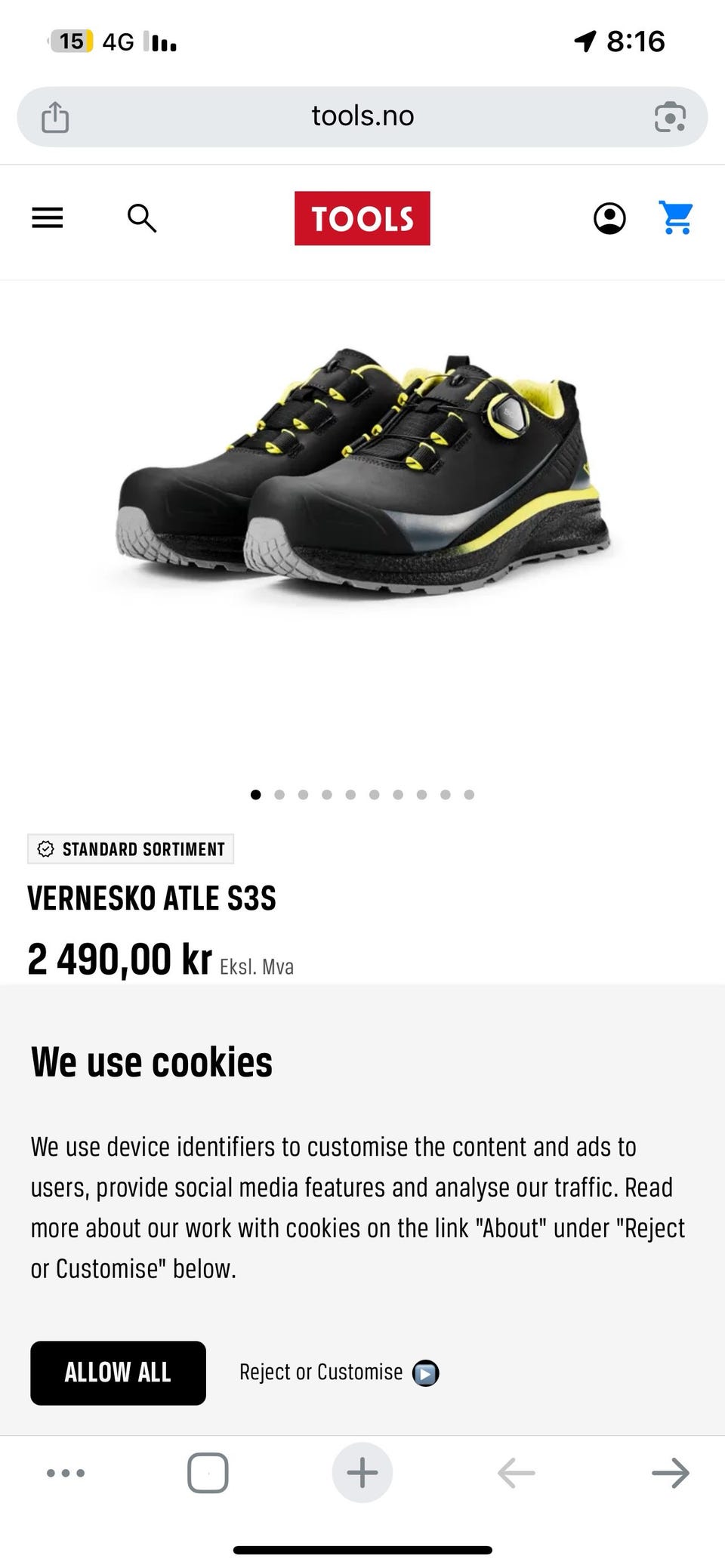Click the STANDARD SORTIMENT badge
Image resolution: width=725 pixels, height=1568 pixels.
(x=131, y=849)
